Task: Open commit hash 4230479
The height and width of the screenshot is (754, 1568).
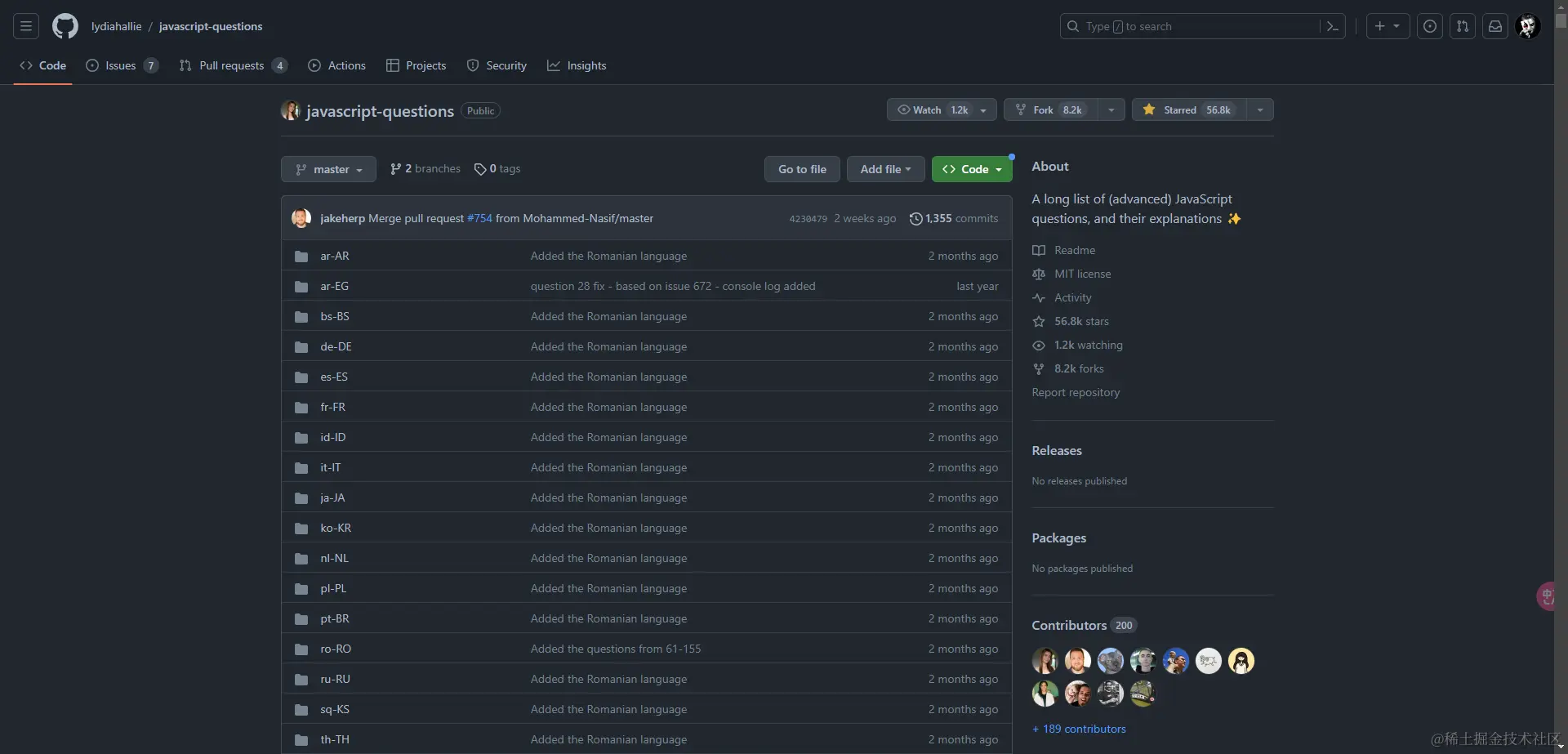Action: pyautogui.click(x=808, y=219)
